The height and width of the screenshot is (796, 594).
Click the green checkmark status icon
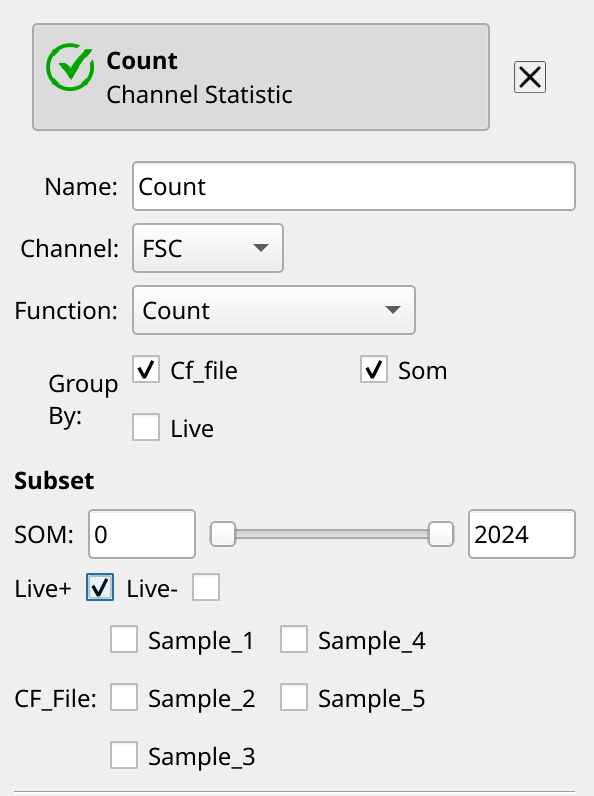(70, 67)
